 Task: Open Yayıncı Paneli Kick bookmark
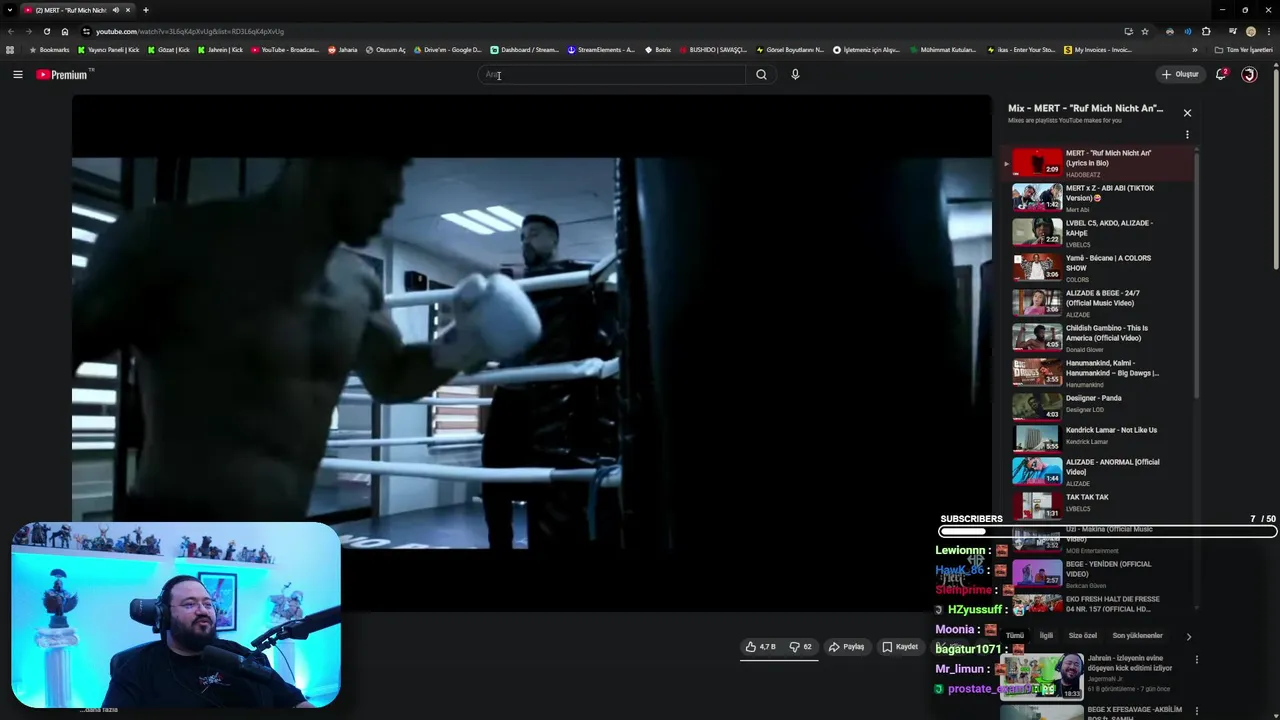109,50
